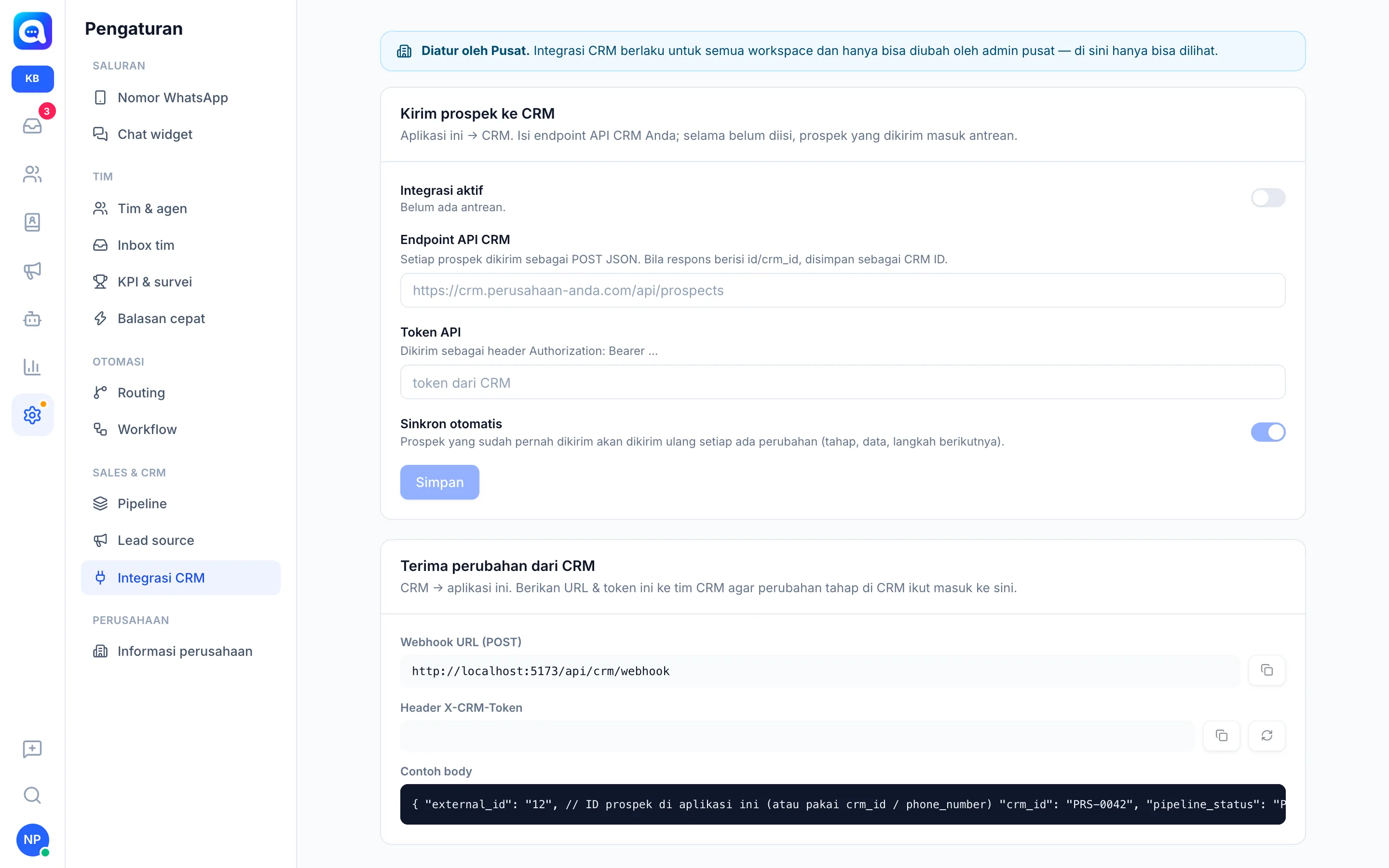Copy the Webhook URL
This screenshot has height=868, width=1389.
(1267, 670)
